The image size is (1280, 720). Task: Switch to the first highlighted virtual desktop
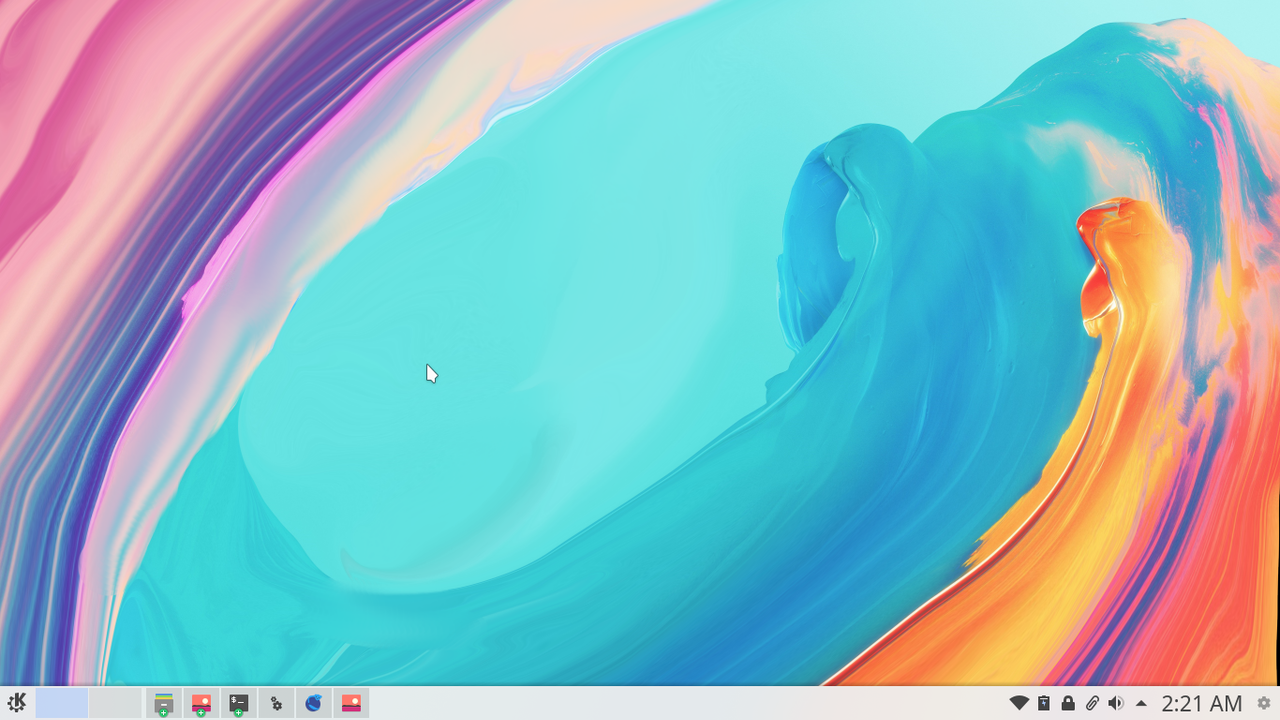pos(62,703)
